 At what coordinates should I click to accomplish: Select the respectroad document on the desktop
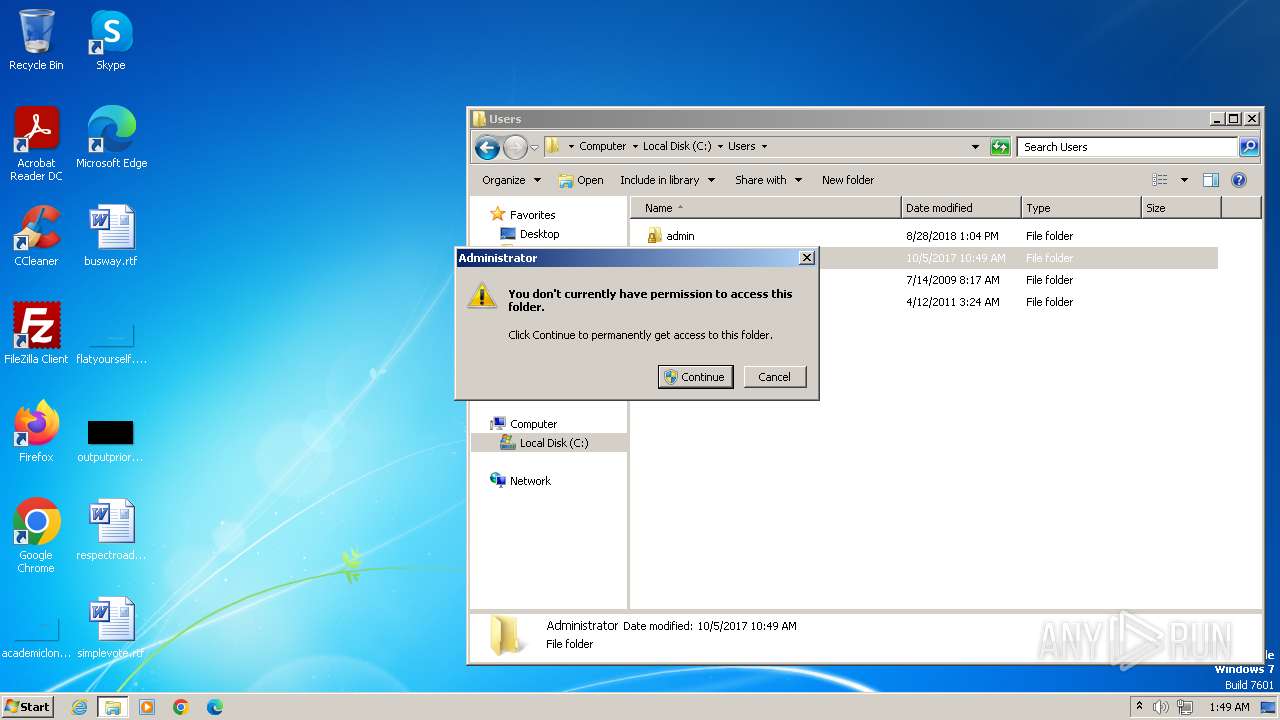click(111, 530)
